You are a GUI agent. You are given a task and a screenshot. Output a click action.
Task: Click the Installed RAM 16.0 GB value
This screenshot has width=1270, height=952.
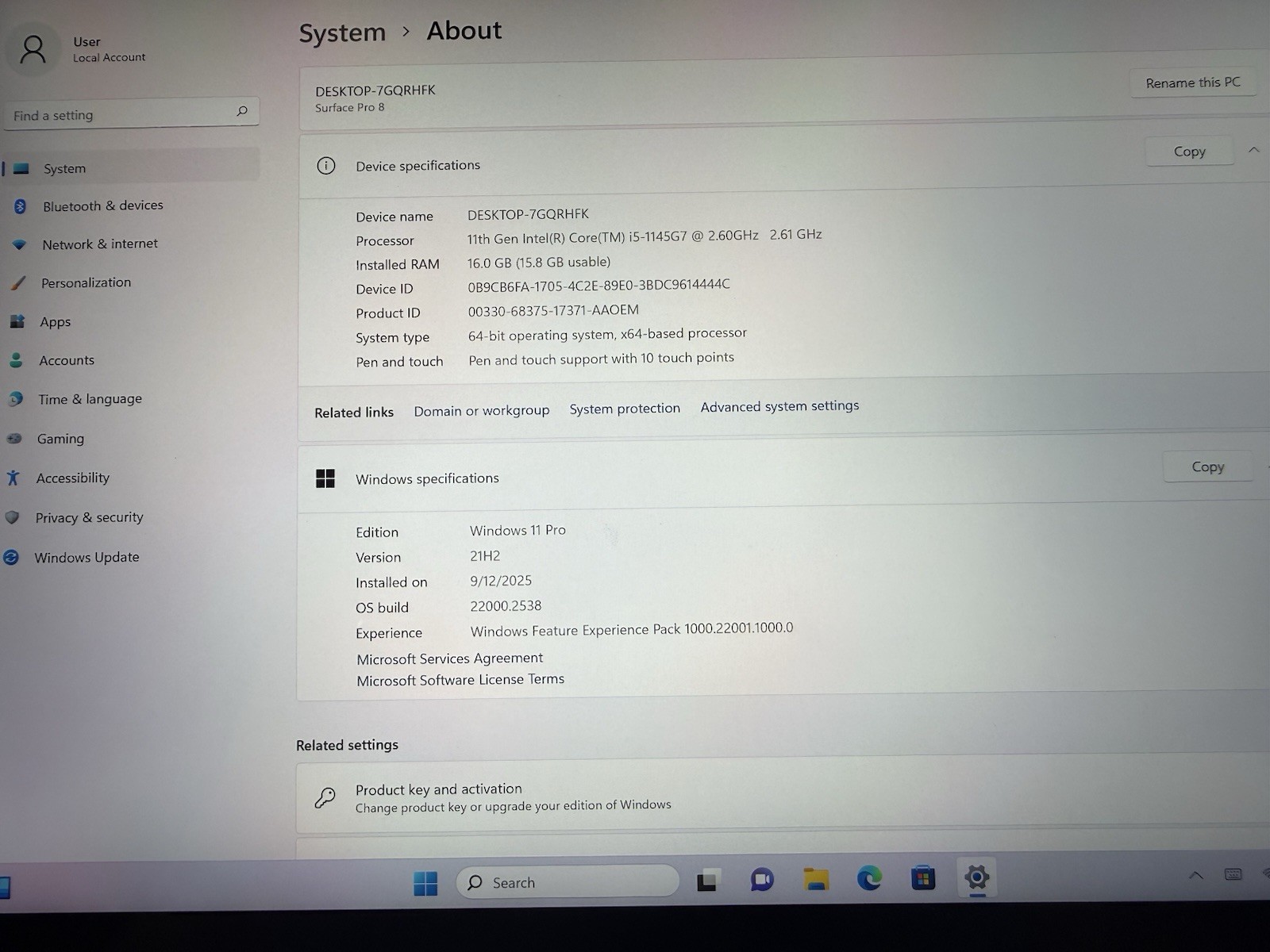click(539, 262)
